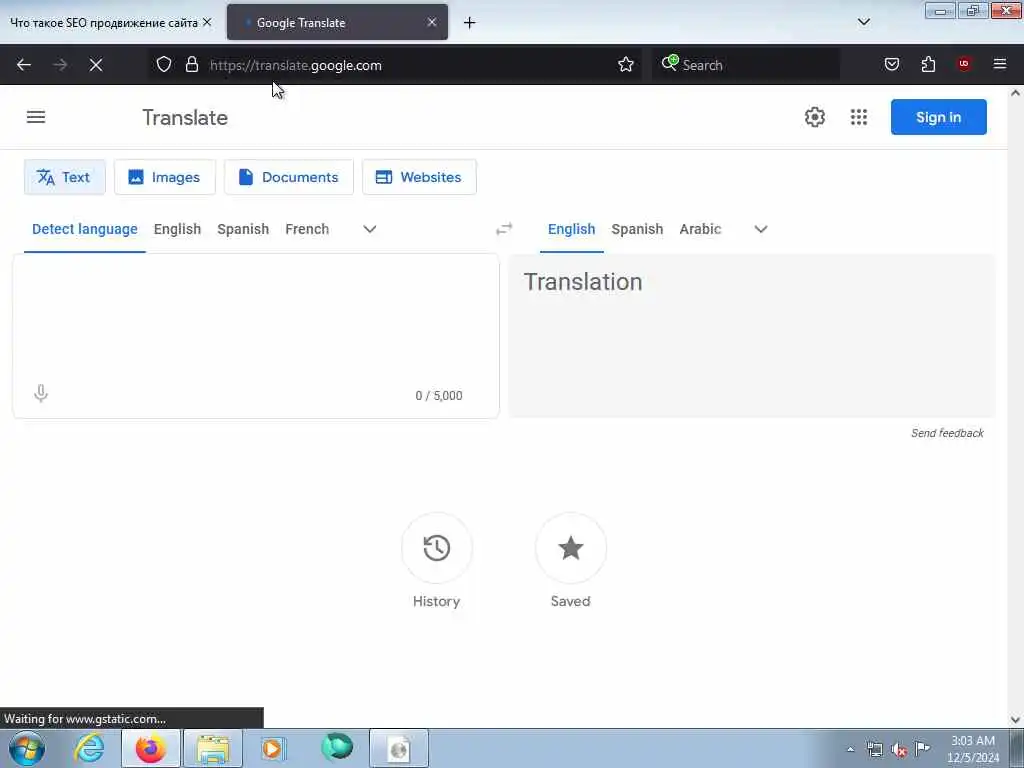Image resolution: width=1024 pixels, height=768 pixels.
Task: Choose Arabic as target language
Action: (x=700, y=229)
